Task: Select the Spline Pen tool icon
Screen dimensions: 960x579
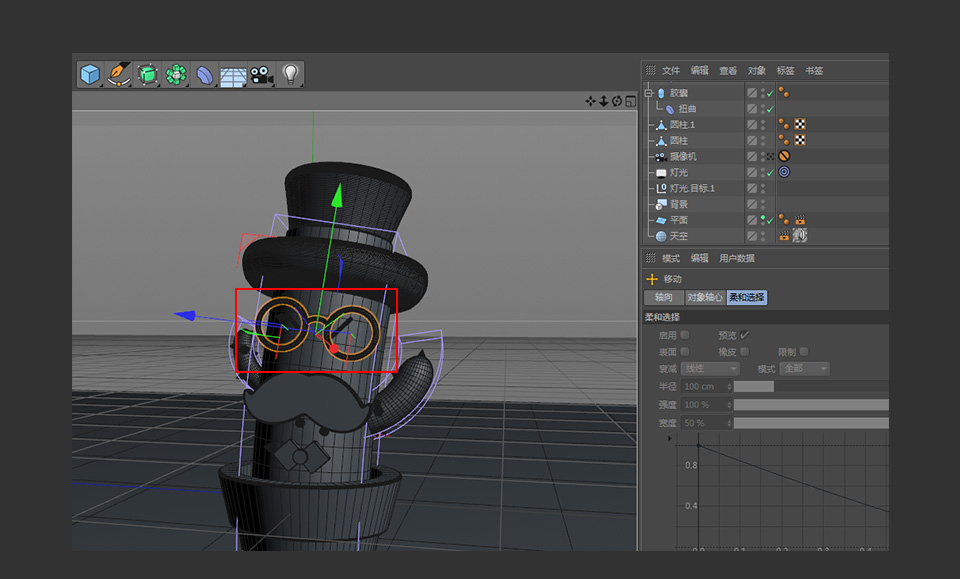Action: 118,73
